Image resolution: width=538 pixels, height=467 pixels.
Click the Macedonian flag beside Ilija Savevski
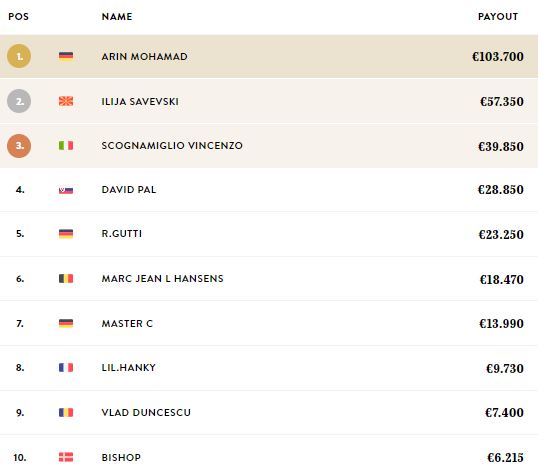click(x=66, y=101)
